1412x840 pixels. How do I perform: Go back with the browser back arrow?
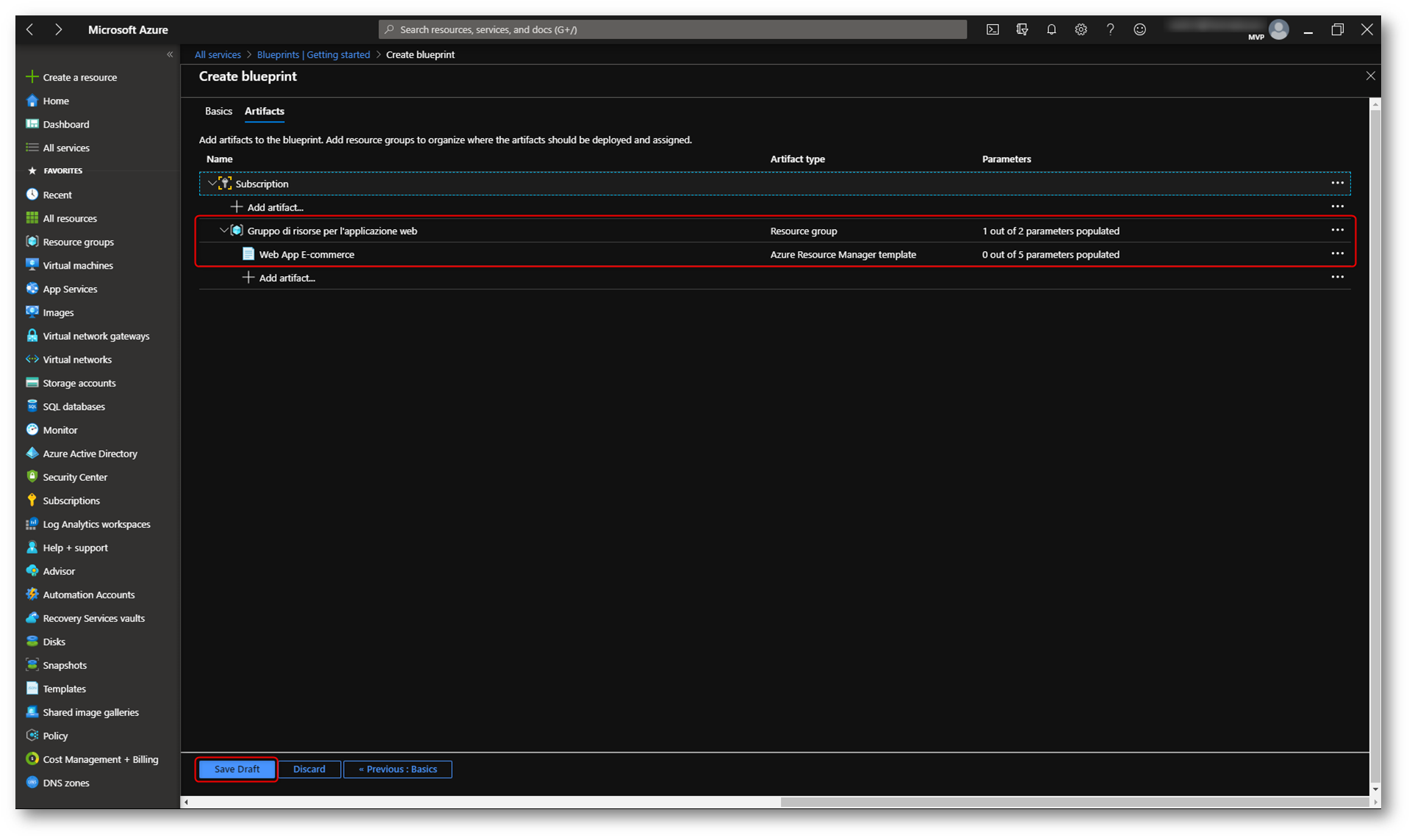click(30, 29)
